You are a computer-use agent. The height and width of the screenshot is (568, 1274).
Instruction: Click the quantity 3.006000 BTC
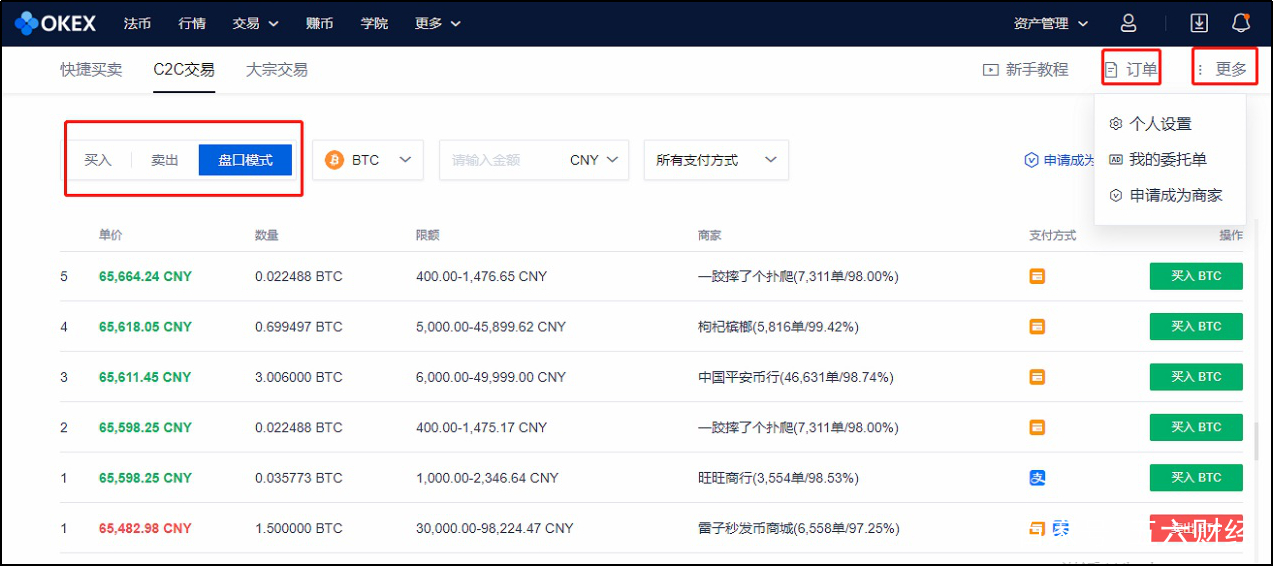(299, 377)
